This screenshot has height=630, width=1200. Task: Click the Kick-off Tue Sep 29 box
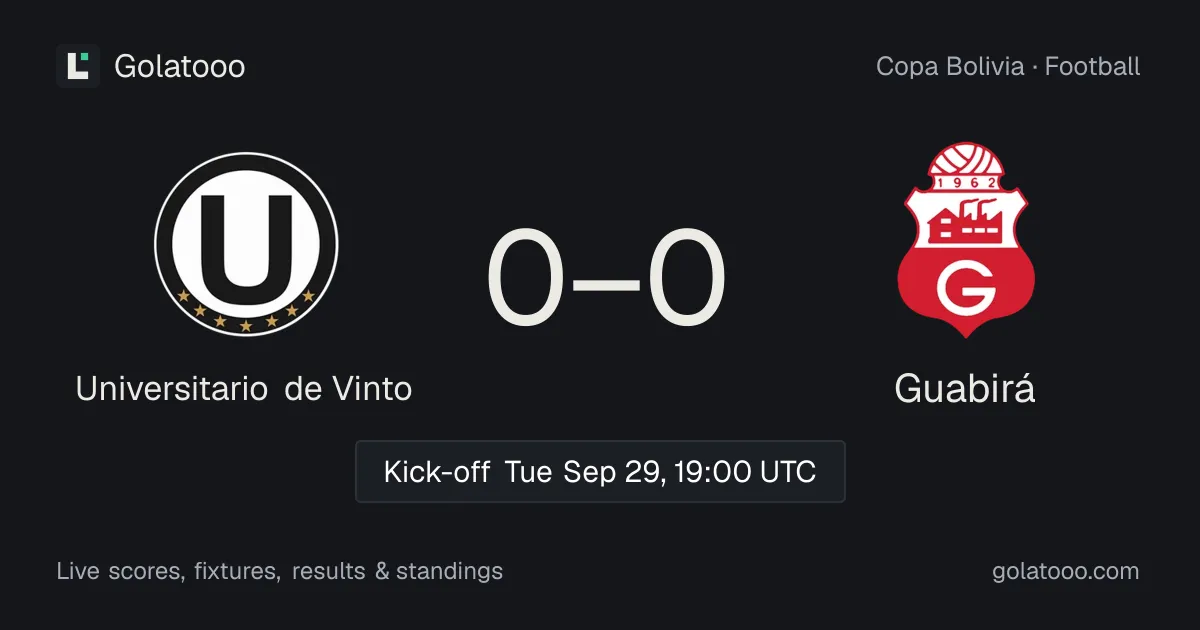(600, 471)
